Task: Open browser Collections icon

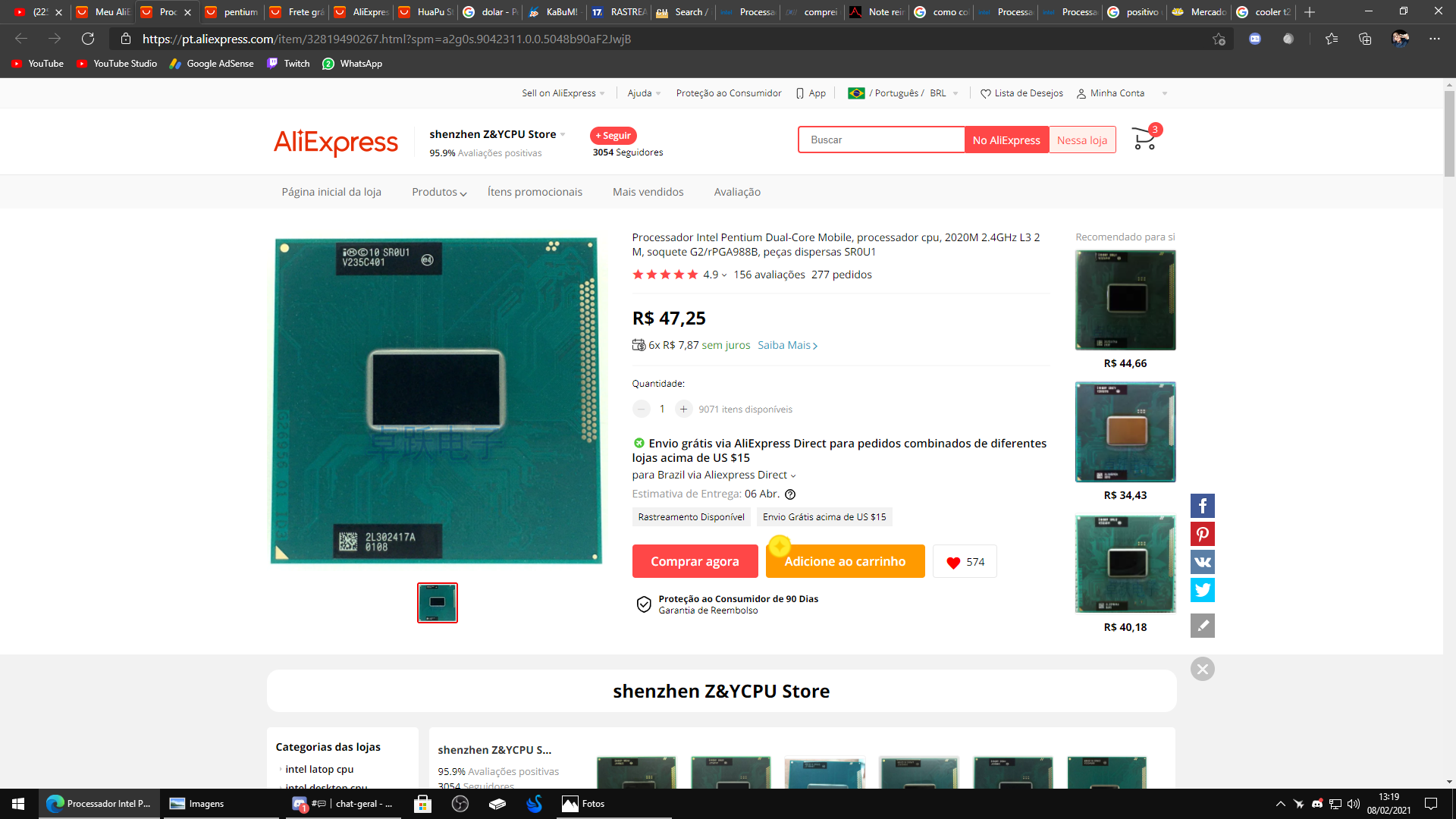Action: 1365,39
